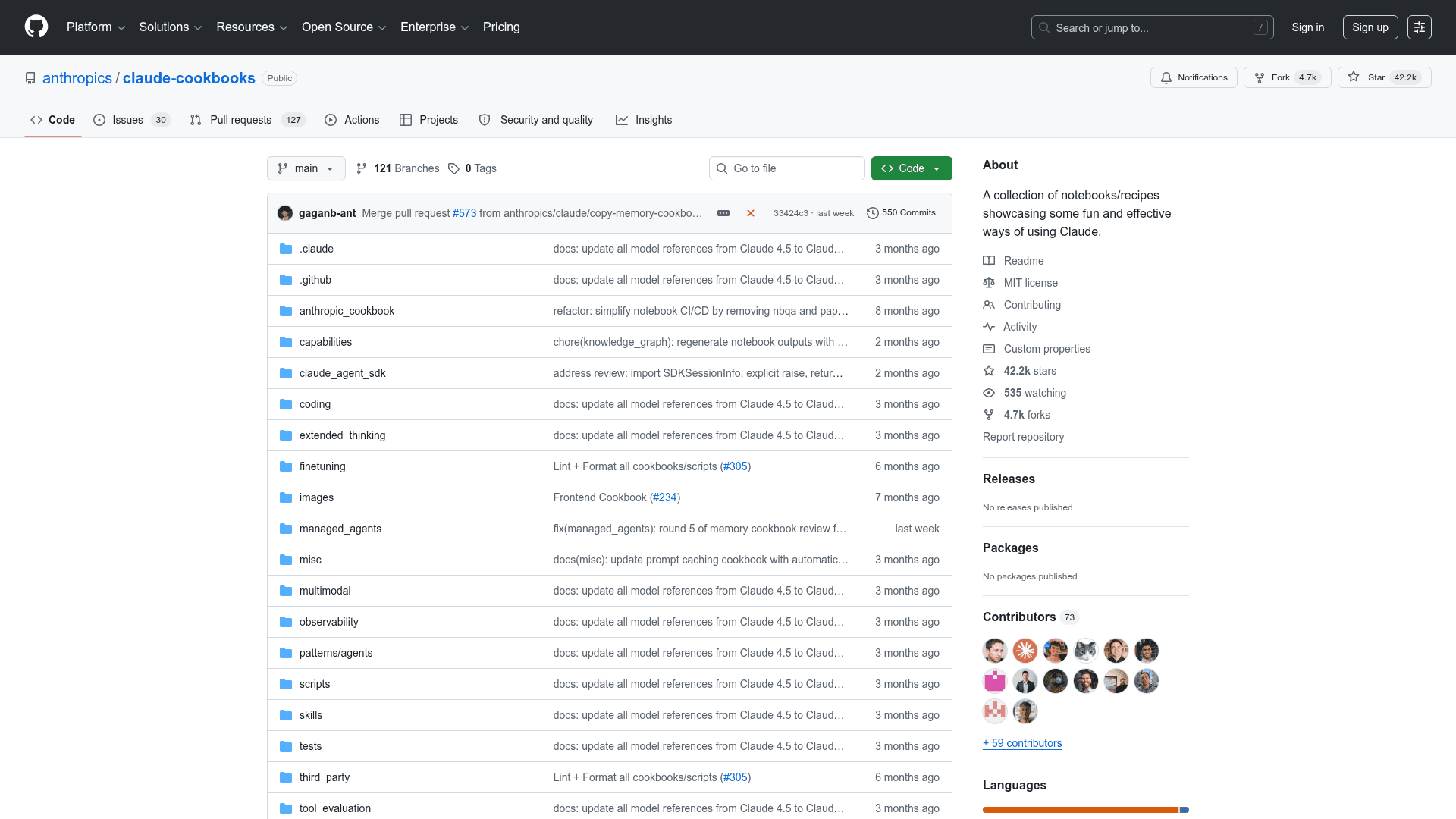
Task: Open the patterns/agents folder
Action: pos(336,653)
